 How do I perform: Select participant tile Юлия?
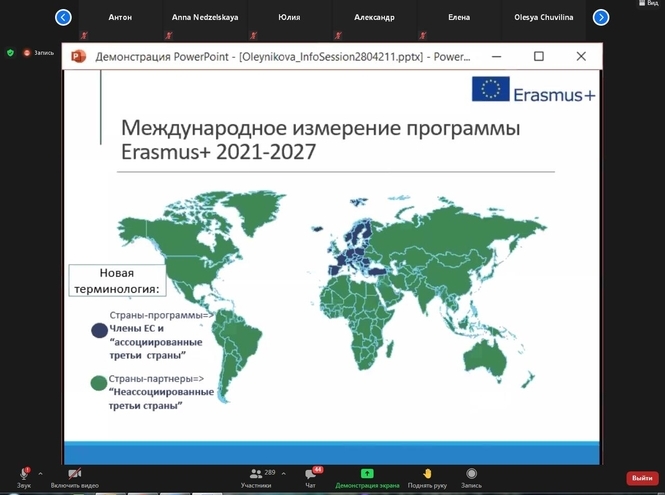(289, 20)
